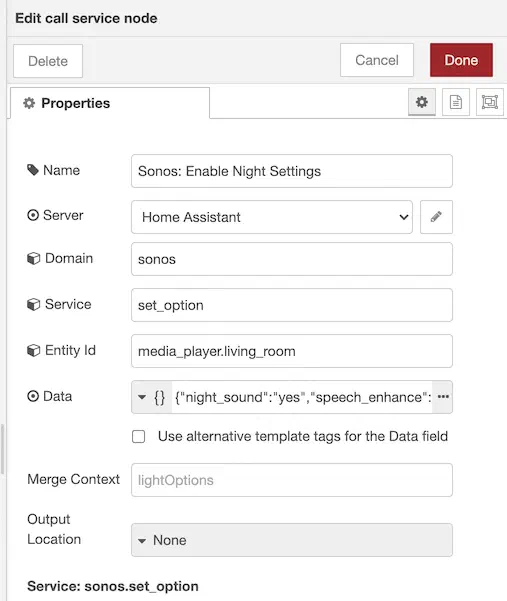Click the Entity Id cube icon
Screen dimensions: 507x601
point(33,350)
